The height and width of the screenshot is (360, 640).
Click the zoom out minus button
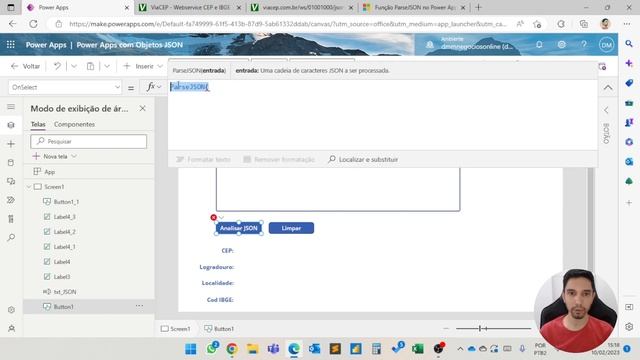coord(446,328)
